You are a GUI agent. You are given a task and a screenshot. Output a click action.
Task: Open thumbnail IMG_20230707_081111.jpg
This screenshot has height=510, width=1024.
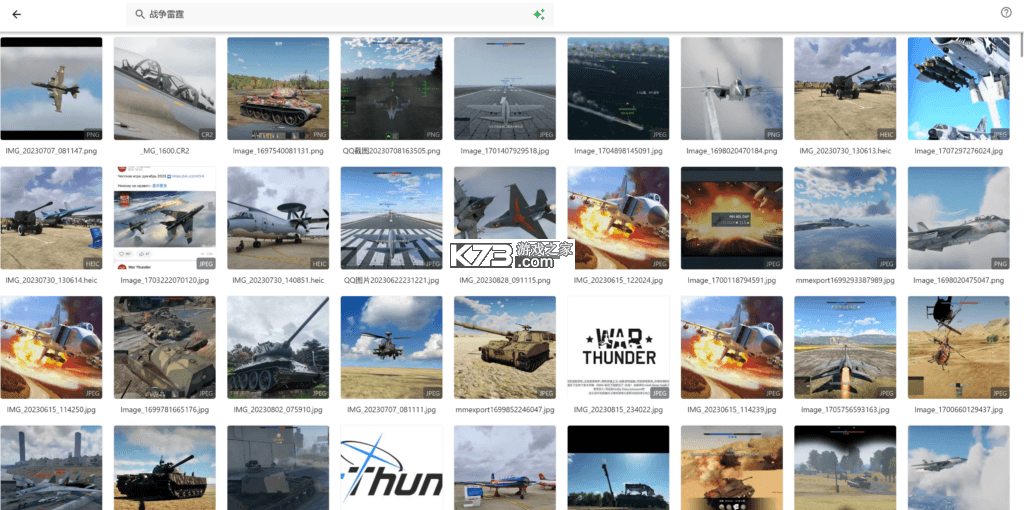[x=391, y=347]
